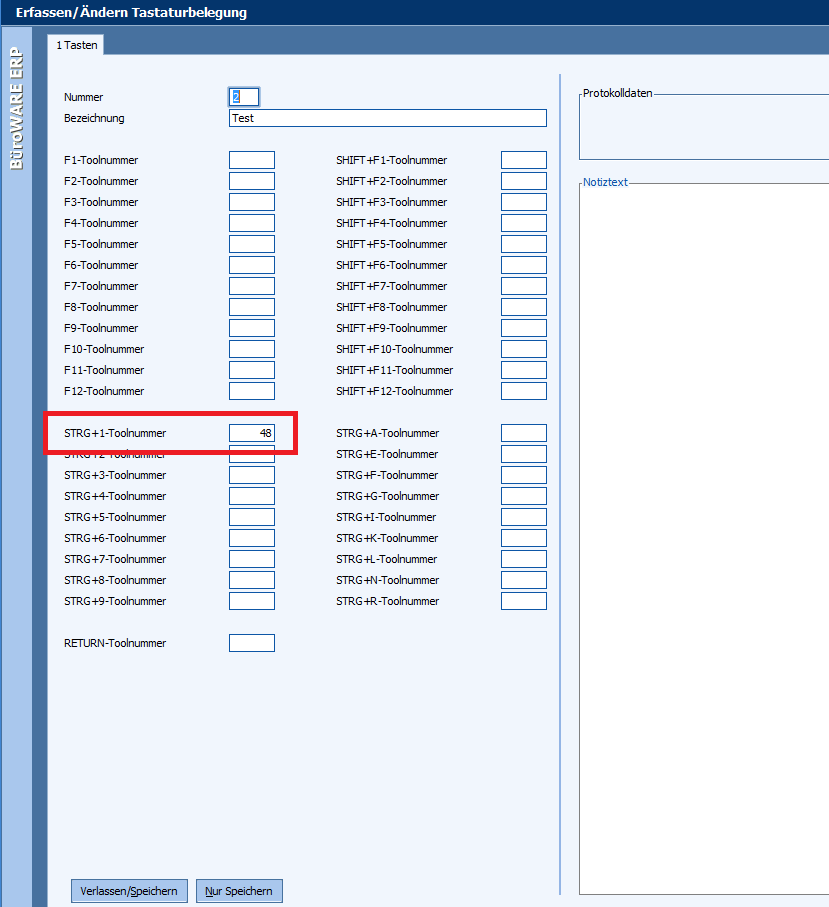829x907 pixels.
Task: Focus the STRG+G-Toolnummer input box
Action: [x=523, y=496]
